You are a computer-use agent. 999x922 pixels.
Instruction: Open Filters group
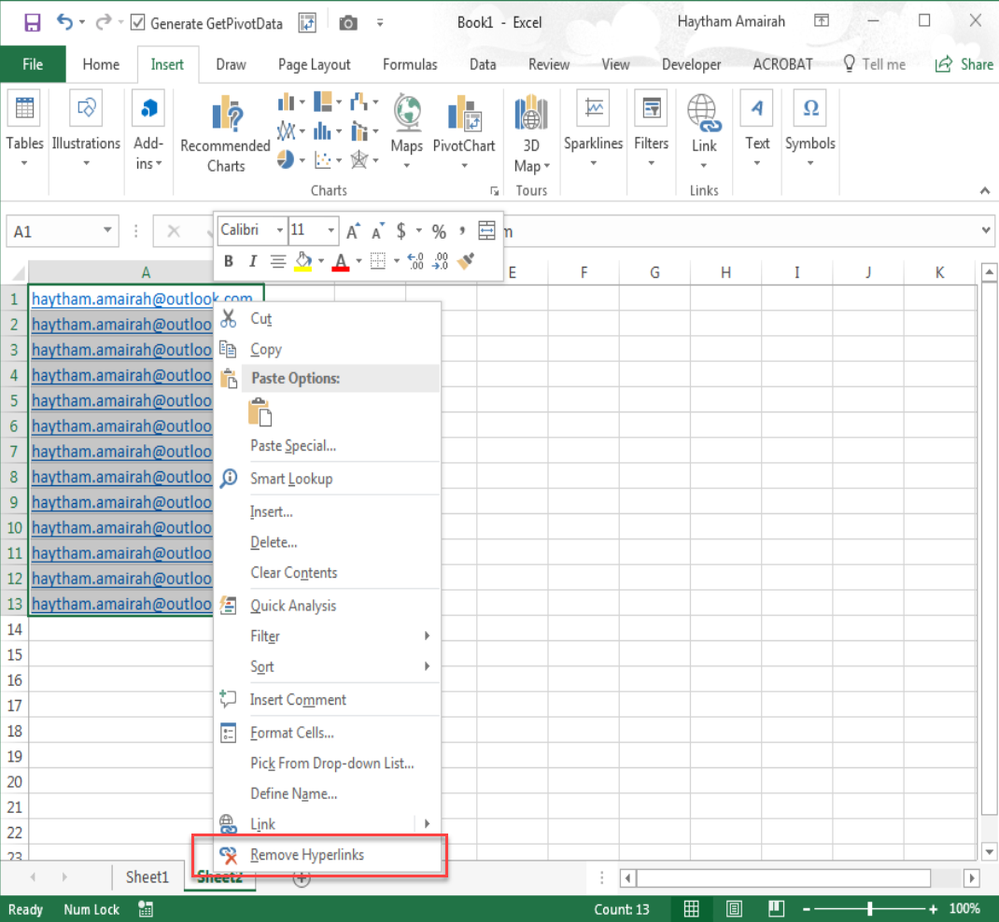pos(651,131)
